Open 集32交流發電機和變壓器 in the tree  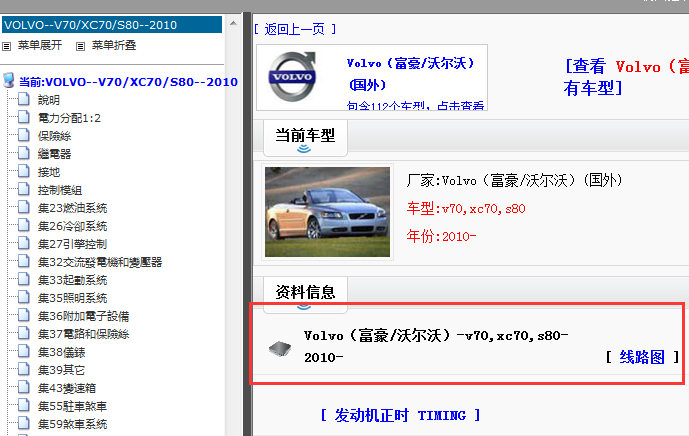[100, 262]
